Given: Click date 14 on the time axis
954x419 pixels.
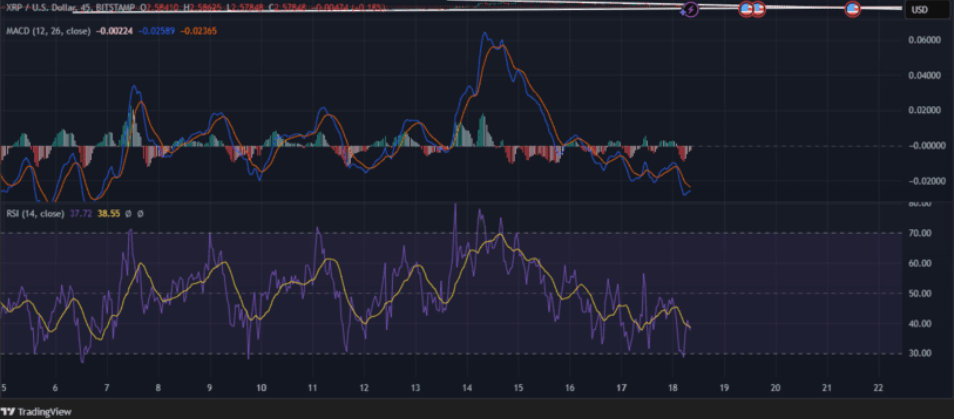Looking at the screenshot, I should point(466,388).
